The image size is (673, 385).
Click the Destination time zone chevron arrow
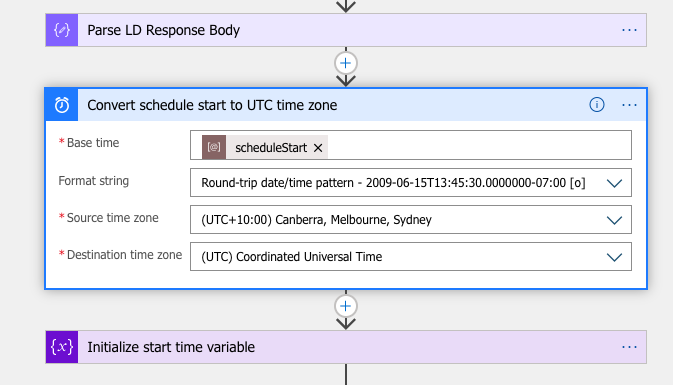[614, 257]
